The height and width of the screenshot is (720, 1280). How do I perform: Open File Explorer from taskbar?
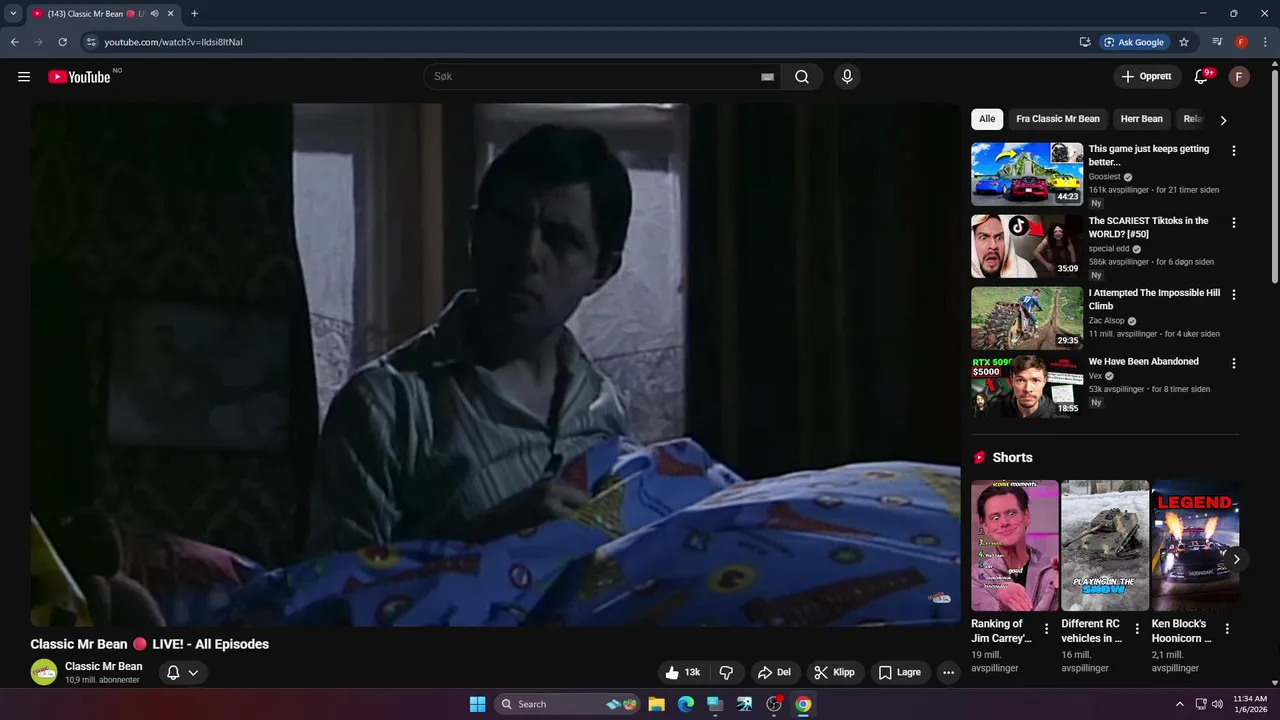tap(657, 704)
